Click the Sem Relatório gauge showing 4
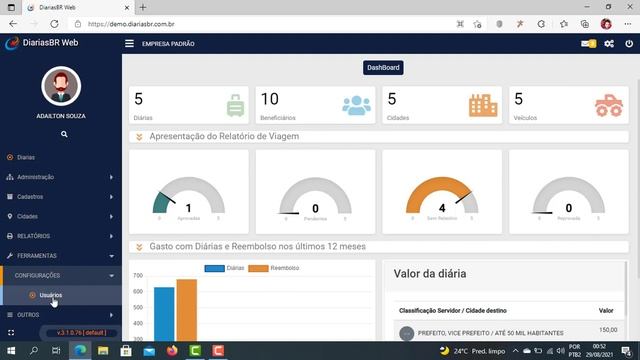Image resolution: width=640 pixels, height=360 pixels. coord(442,196)
